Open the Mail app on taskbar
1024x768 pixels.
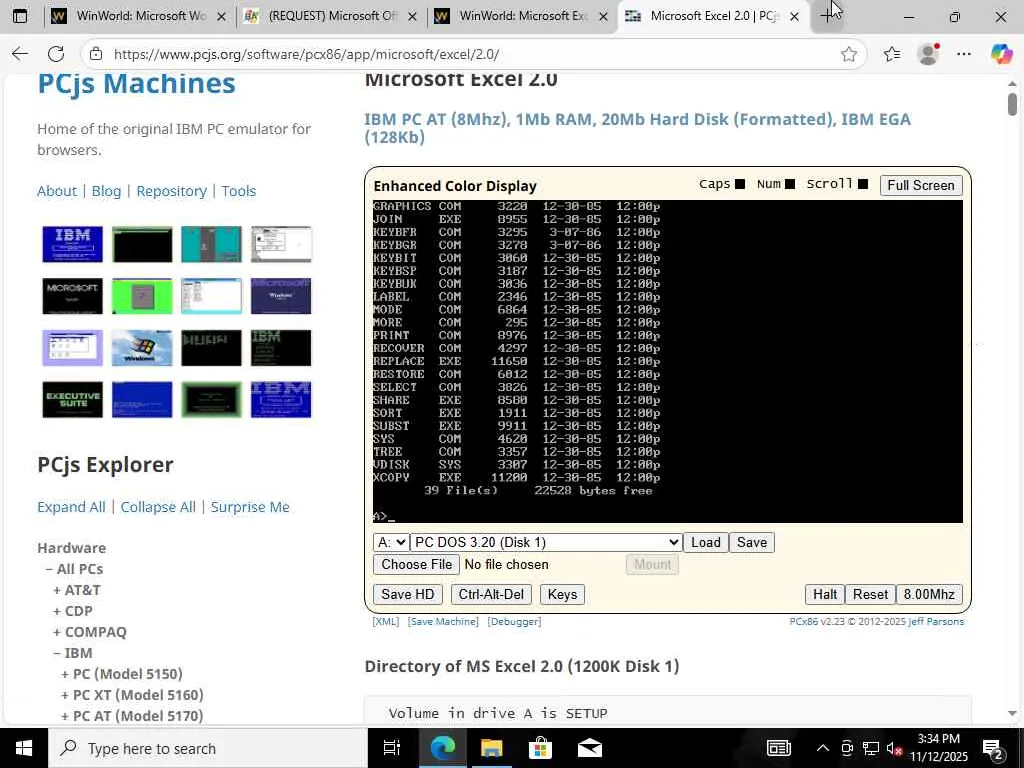point(590,748)
